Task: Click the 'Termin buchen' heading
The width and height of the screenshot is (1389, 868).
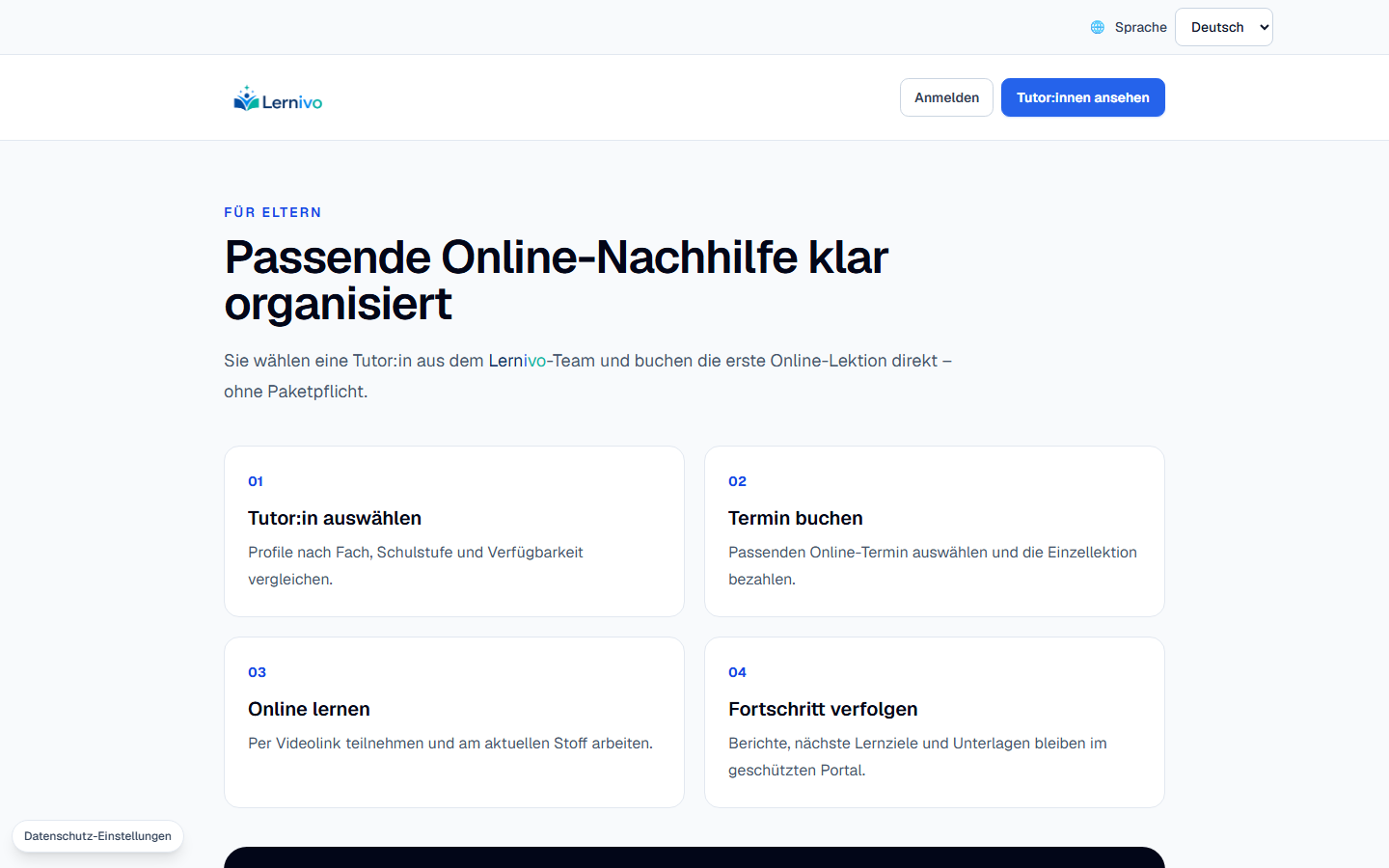Action: pos(796,518)
